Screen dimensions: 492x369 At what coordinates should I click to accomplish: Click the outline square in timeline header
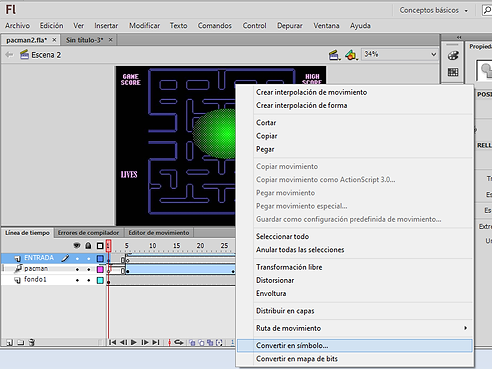pyautogui.click(x=100, y=246)
